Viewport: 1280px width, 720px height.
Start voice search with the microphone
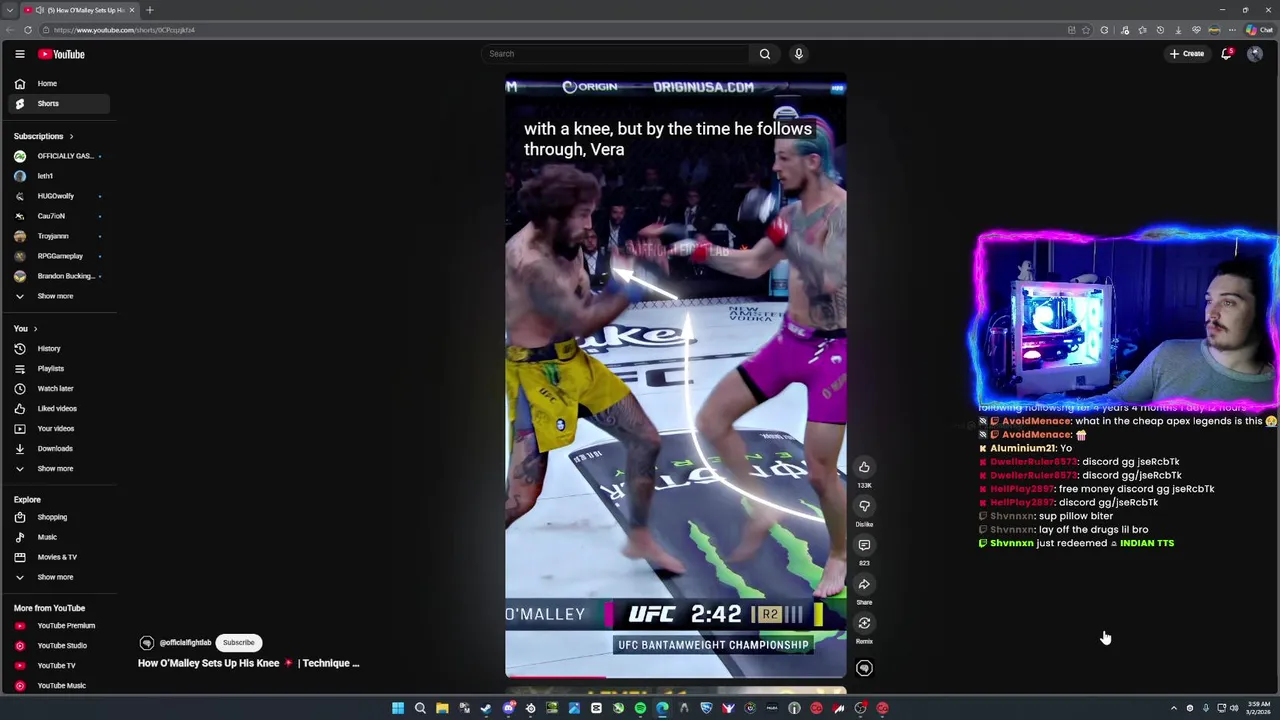pos(798,54)
